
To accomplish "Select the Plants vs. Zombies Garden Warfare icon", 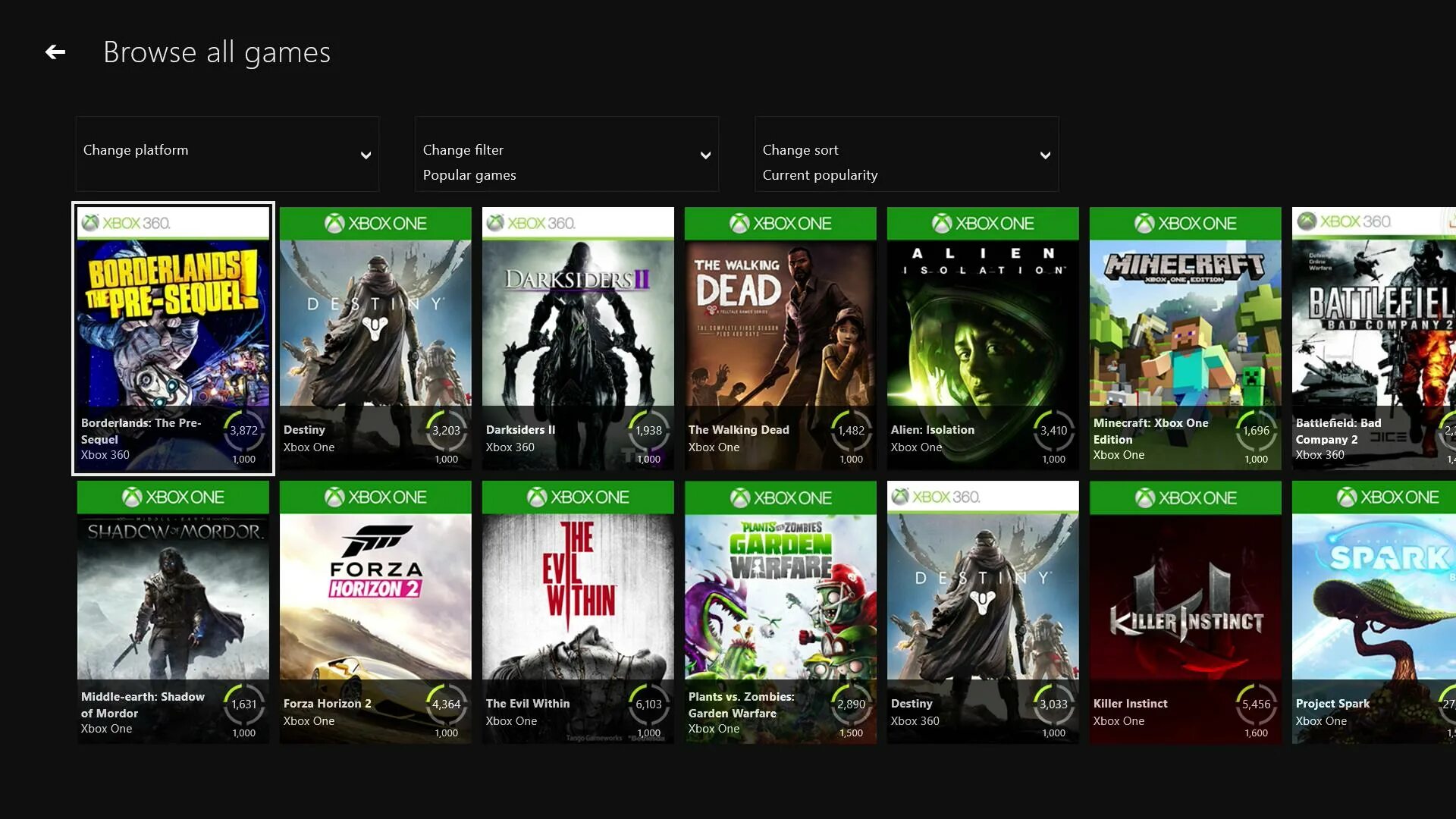I will [x=781, y=611].
